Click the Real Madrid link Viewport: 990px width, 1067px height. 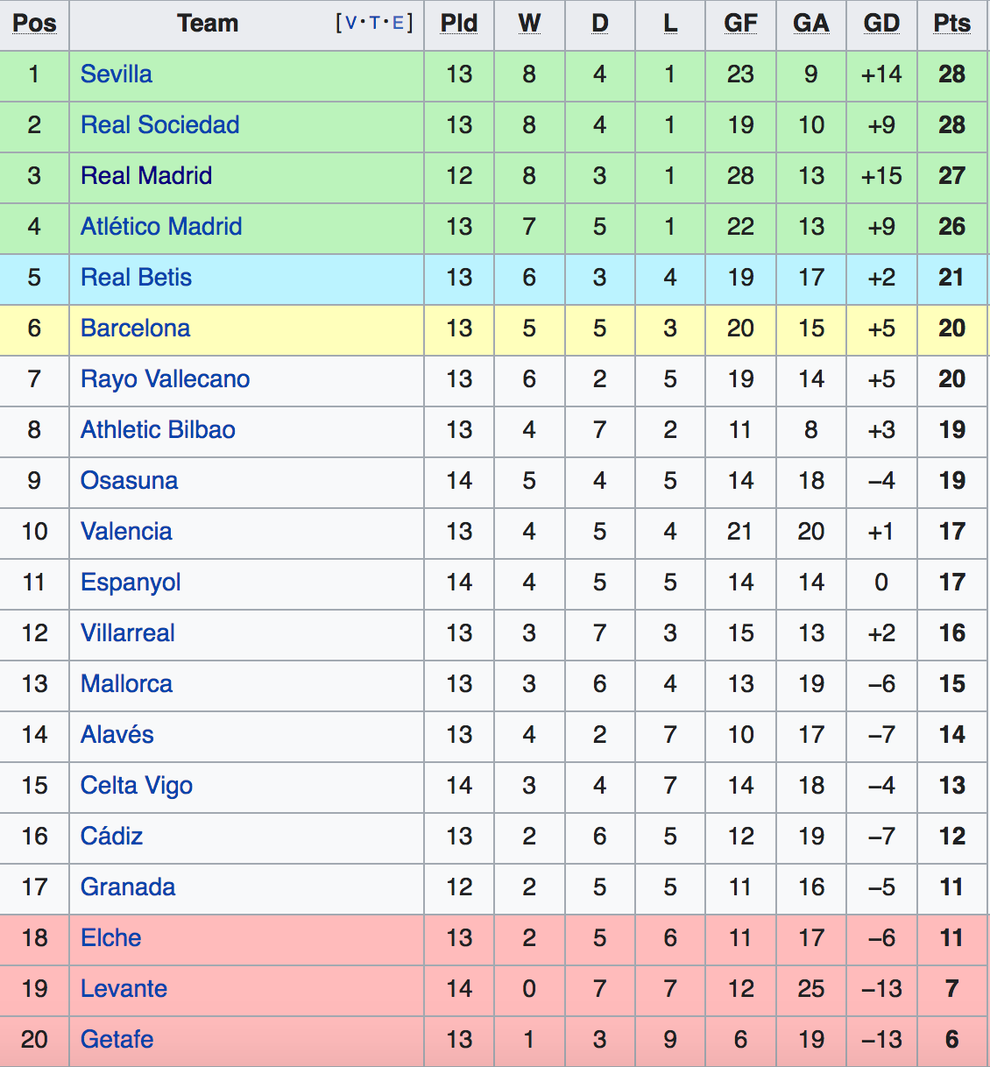pyautogui.click(x=146, y=176)
